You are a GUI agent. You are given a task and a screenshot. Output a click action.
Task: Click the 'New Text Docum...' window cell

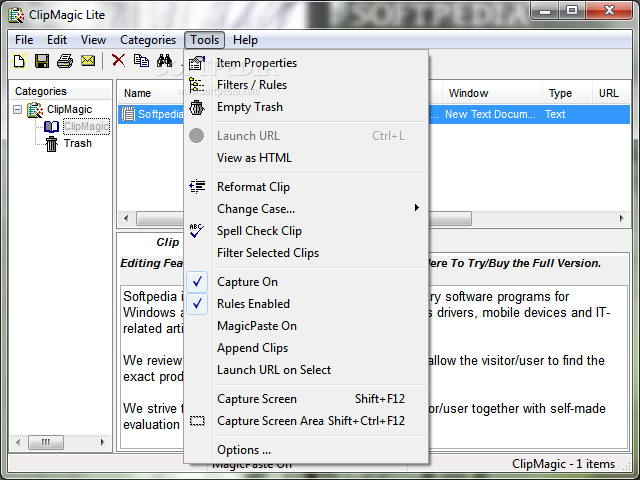[490, 114]
